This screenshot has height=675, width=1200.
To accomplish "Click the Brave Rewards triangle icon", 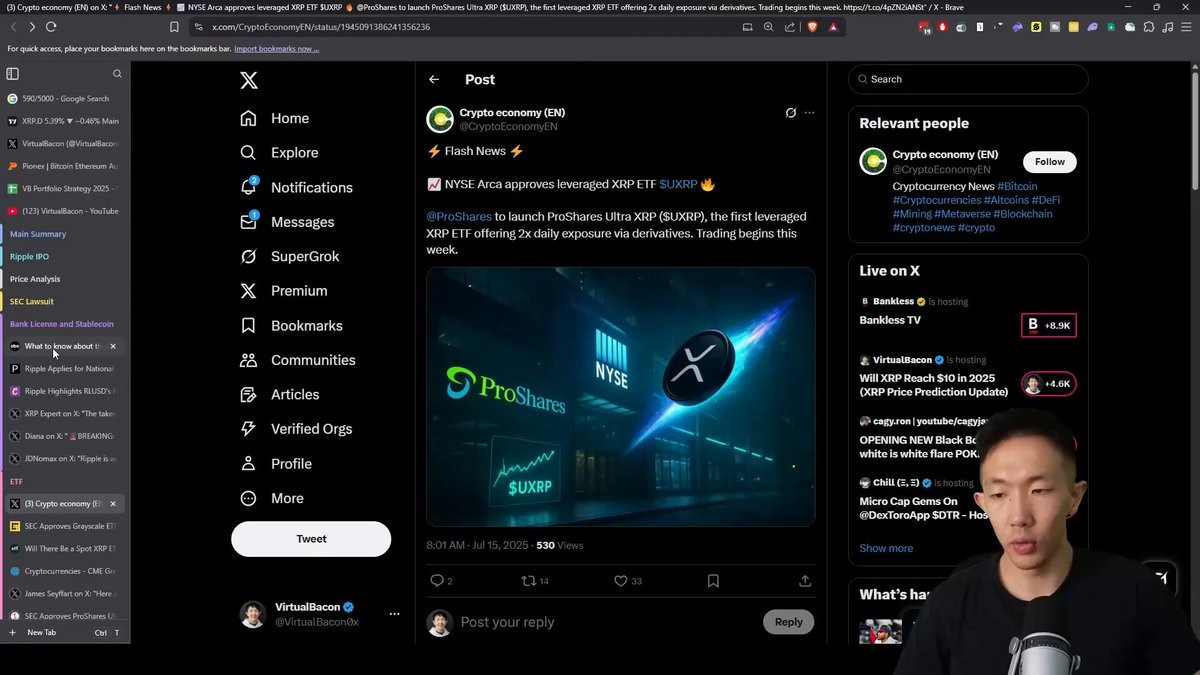I will pos(833,27).
